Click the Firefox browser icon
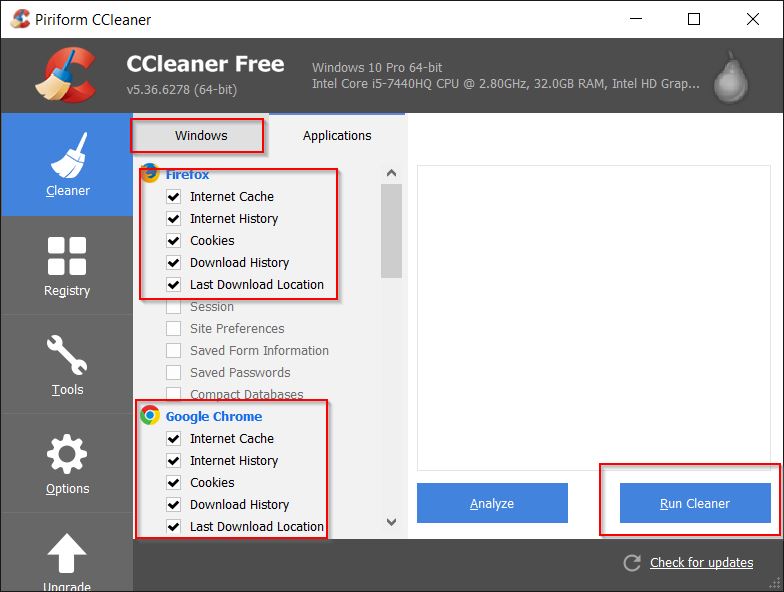 point(150,174)
